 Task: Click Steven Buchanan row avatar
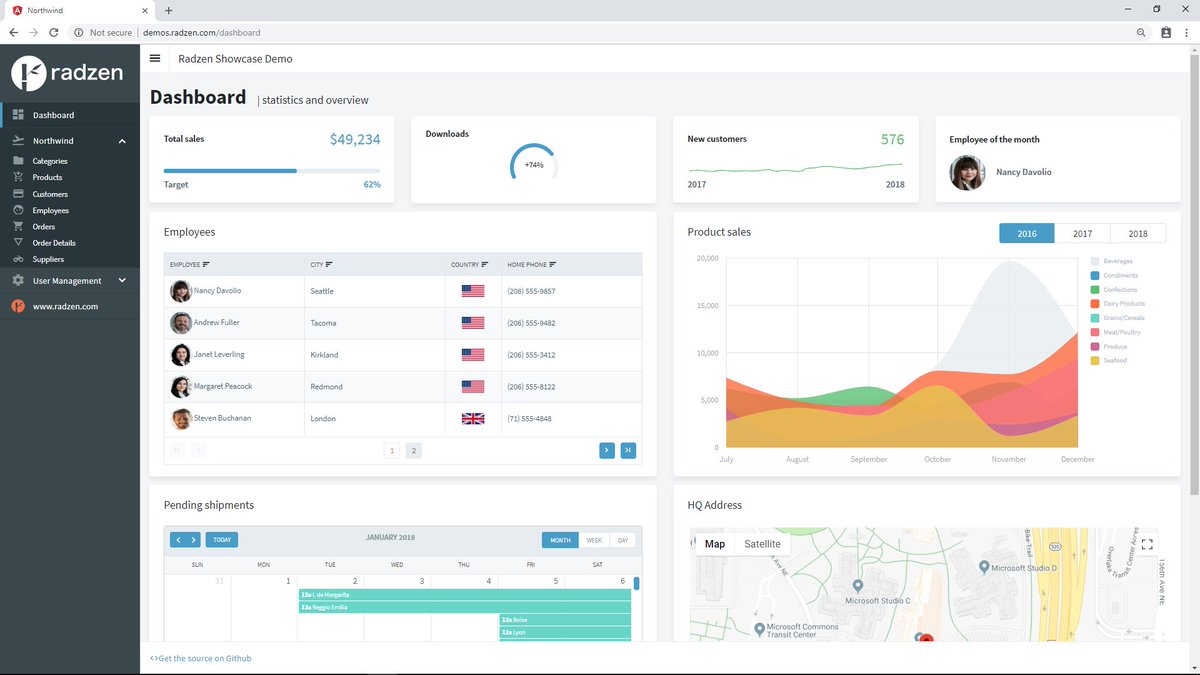pos(181,418)
